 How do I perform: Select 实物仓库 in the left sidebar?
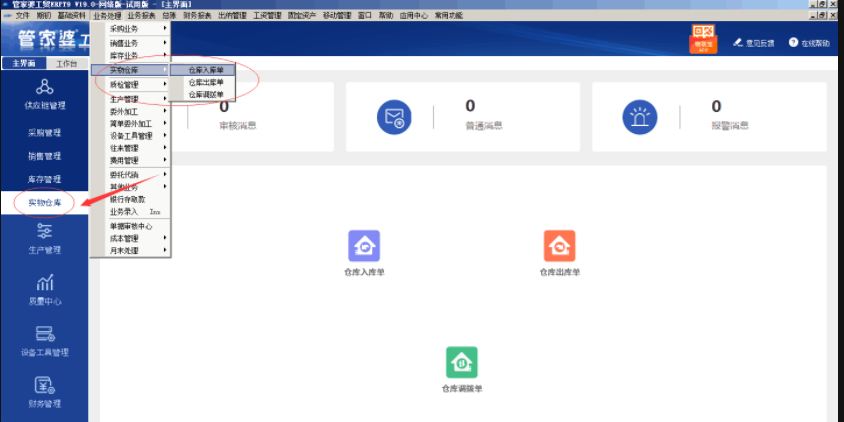(x=44, y=203)
